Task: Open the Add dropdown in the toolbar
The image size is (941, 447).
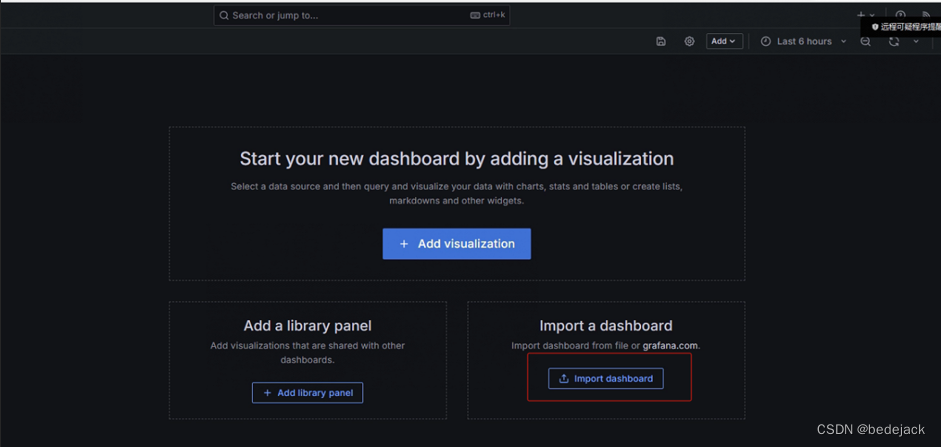Action: (724, 42)
